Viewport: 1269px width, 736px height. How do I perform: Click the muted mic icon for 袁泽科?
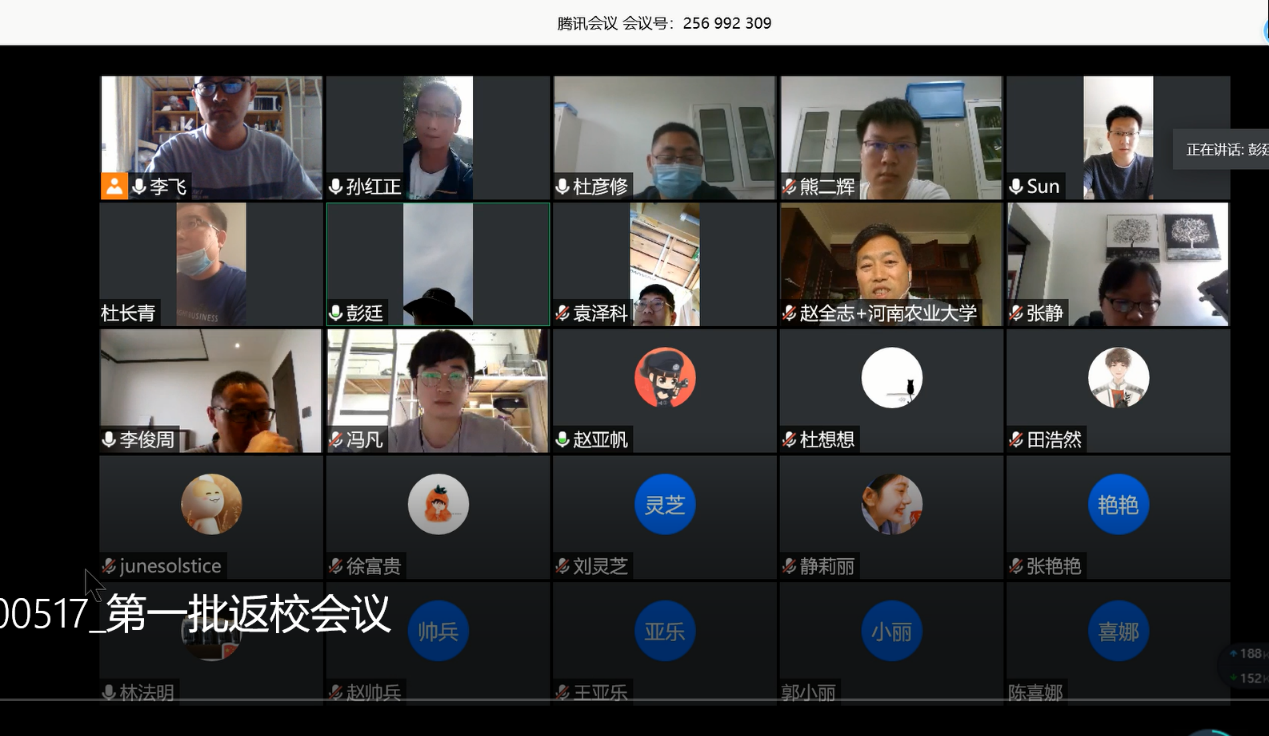click(x=563, y=313)
